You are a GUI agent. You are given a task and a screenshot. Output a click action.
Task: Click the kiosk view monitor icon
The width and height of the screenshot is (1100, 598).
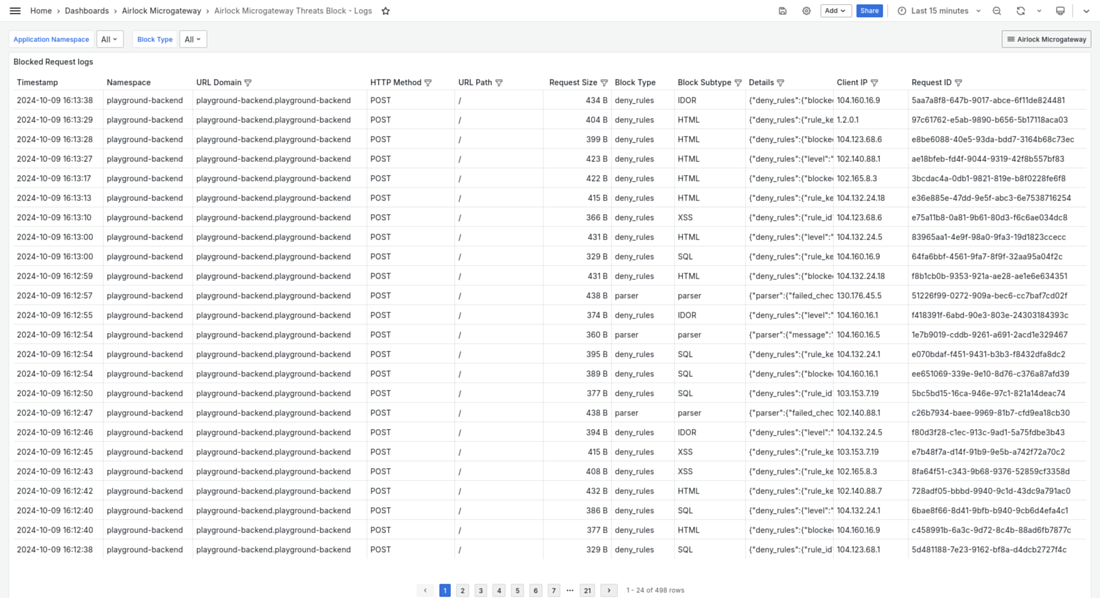pyautogui.click(x=1061, y=11)
